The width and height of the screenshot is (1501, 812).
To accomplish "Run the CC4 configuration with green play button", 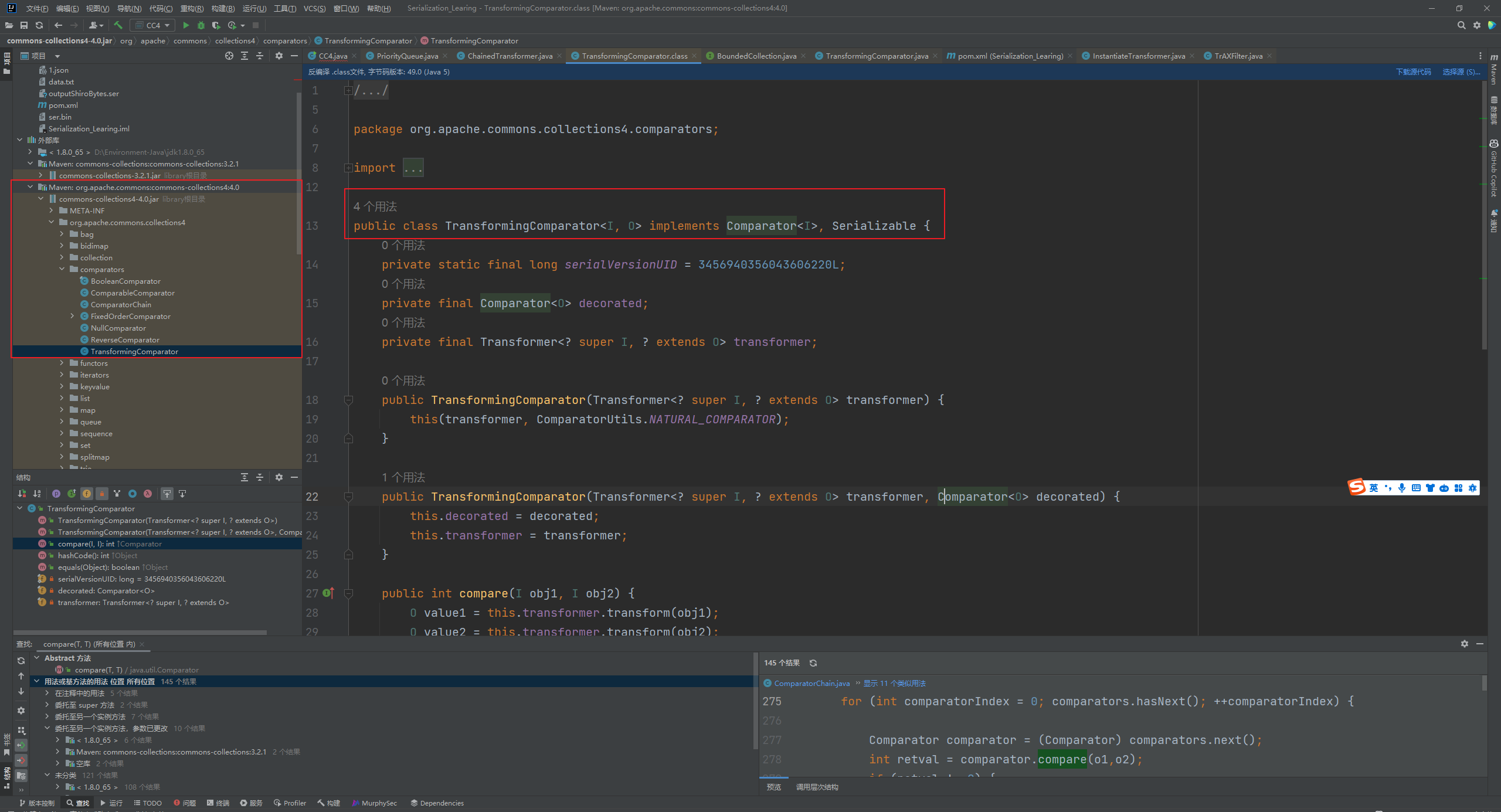I will tap(186, 25).
